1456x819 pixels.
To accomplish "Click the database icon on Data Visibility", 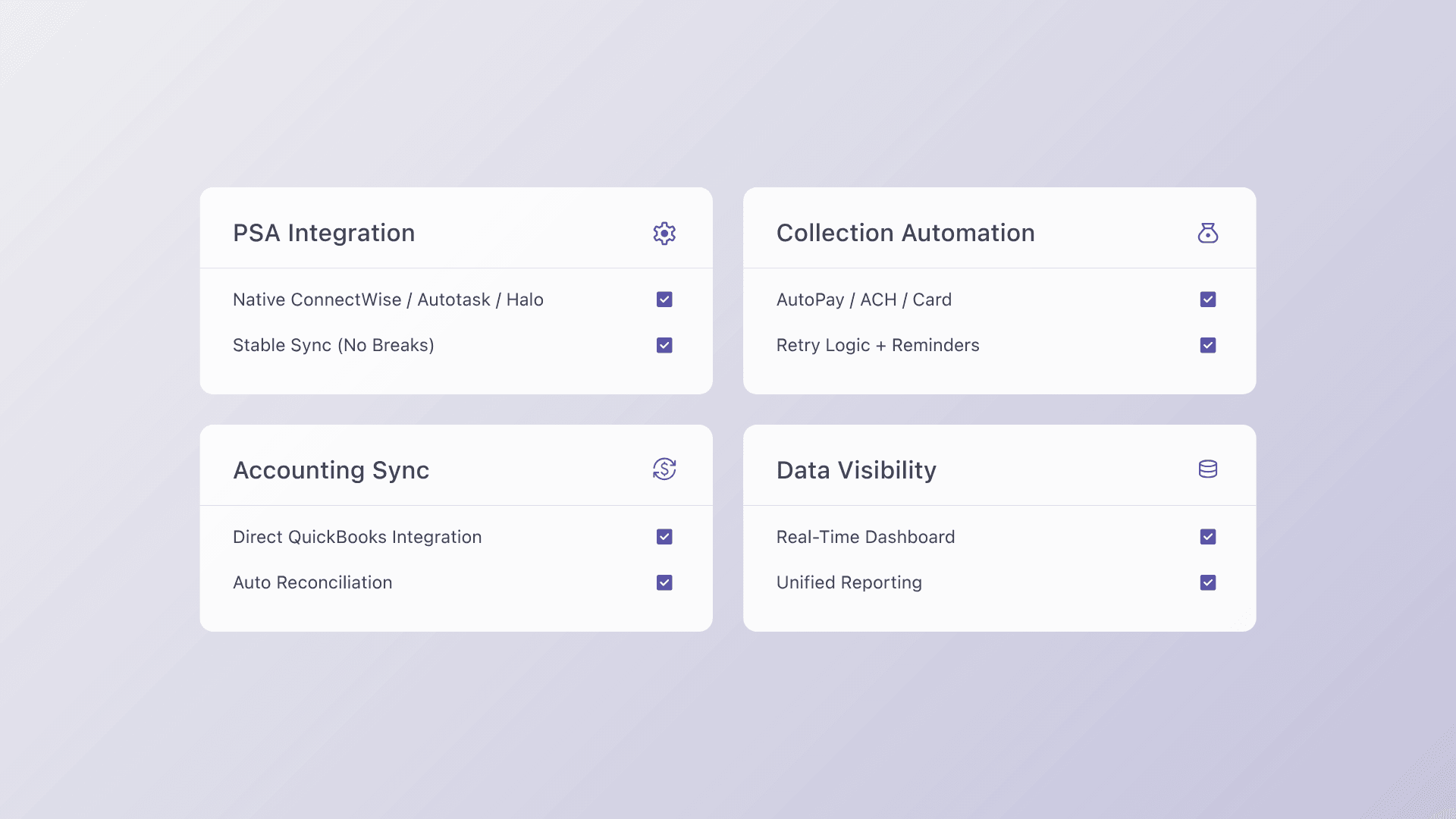I will tap(1208, 469).
